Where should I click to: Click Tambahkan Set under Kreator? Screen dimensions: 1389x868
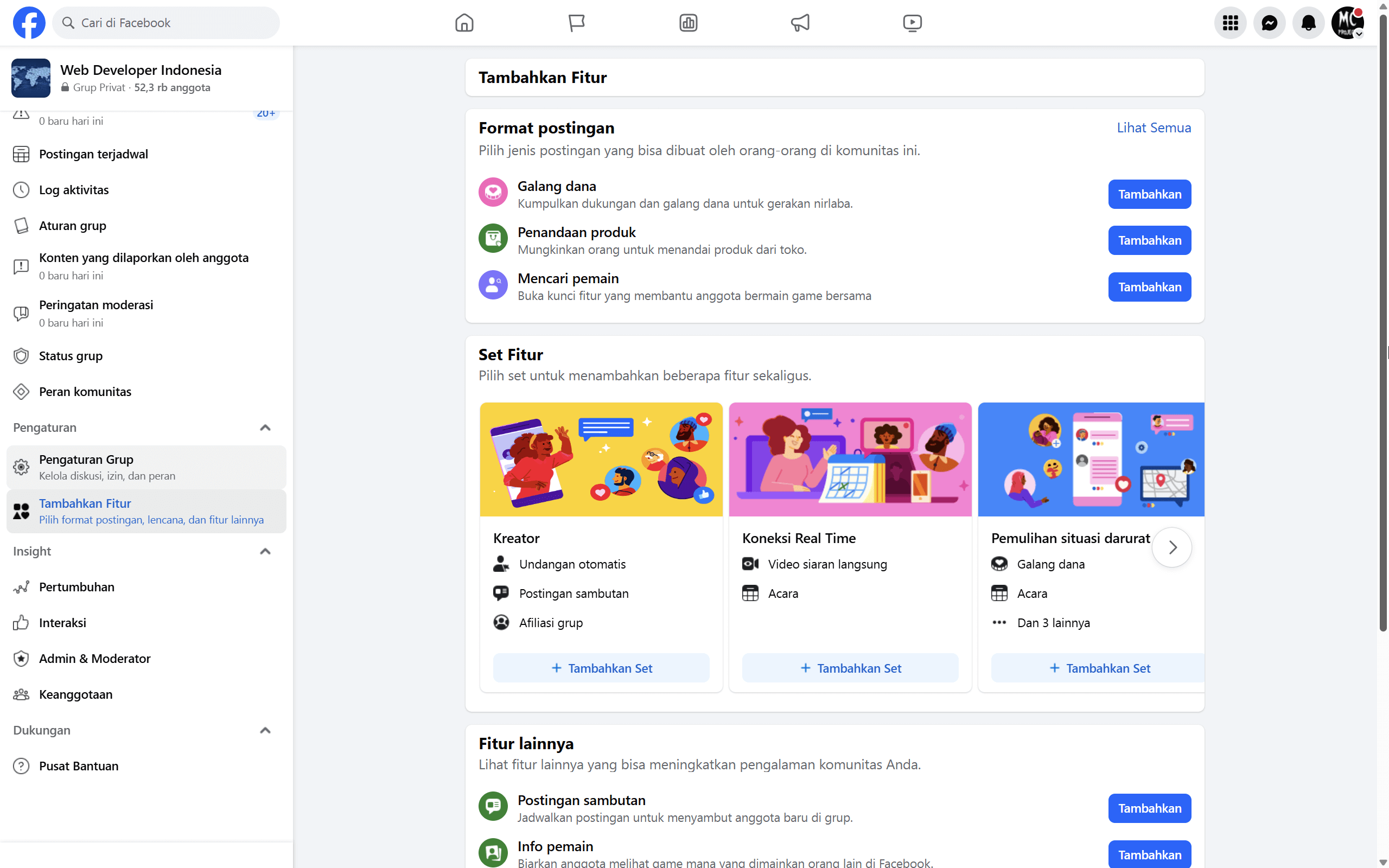[x=601, y=668]
